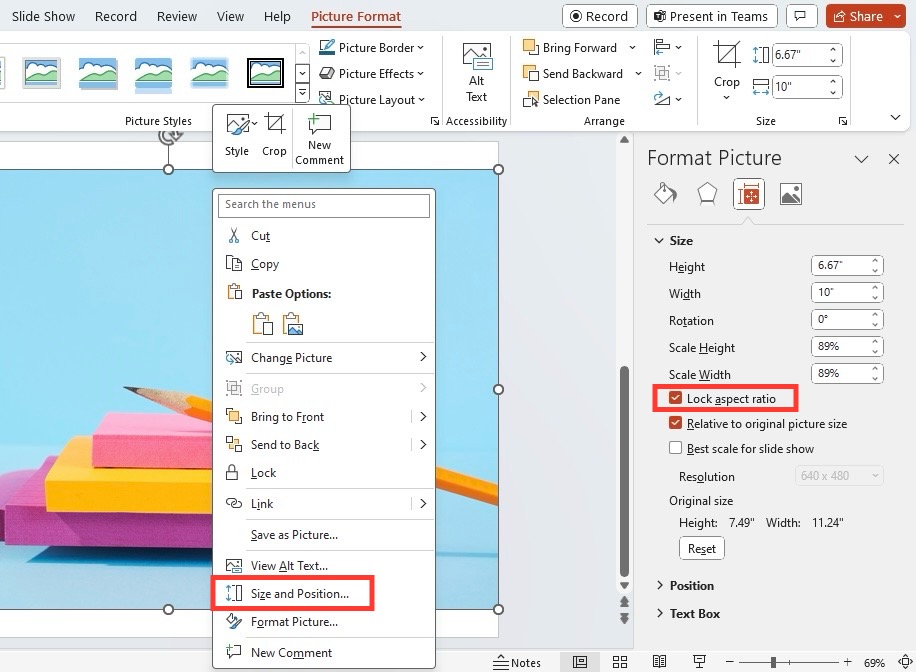Click the Share button
This screenshot has height=672, width=916.
pyautogui.click(x=858, y=16)
